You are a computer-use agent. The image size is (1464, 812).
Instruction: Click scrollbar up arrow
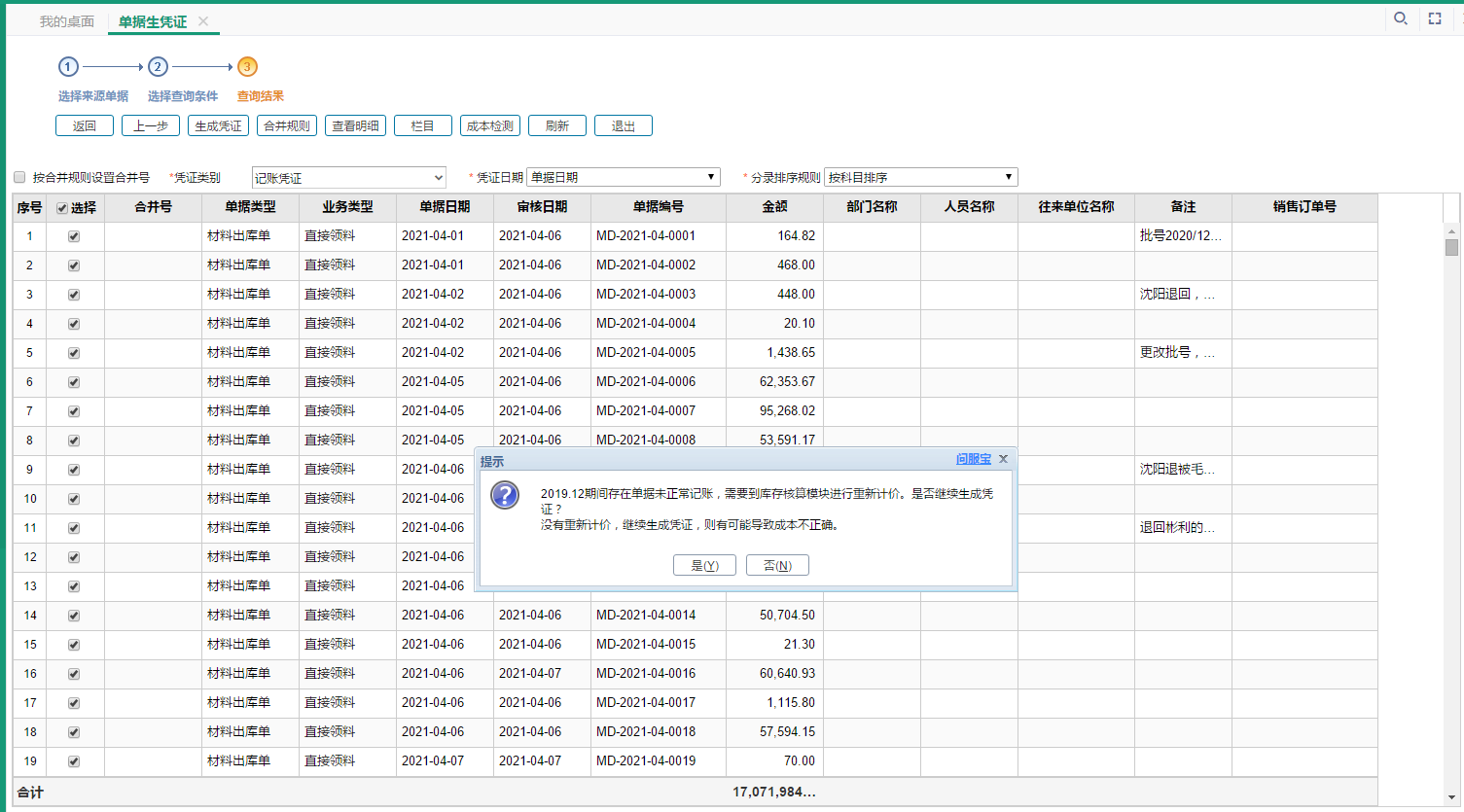coord(1451,231)
